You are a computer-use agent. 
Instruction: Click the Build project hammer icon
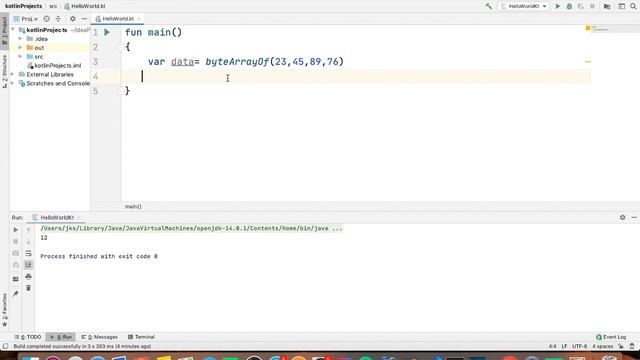[x=489, y=6]
